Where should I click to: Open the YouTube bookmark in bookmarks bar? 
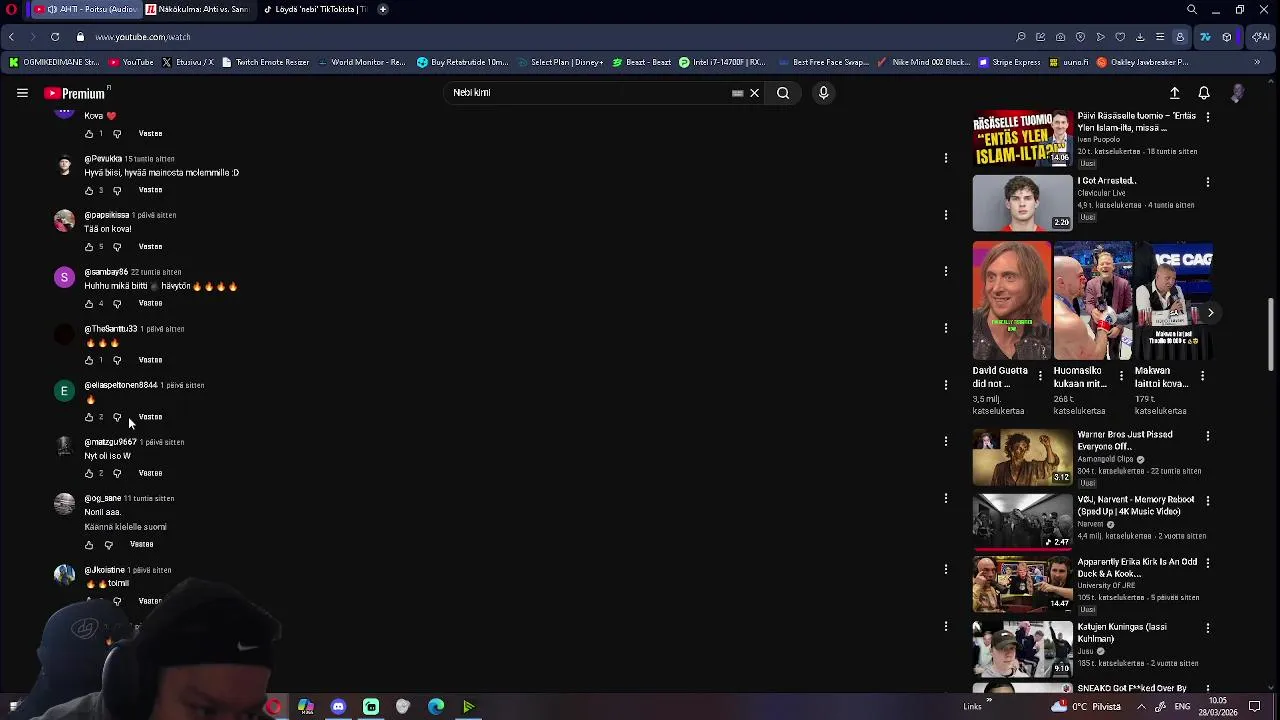131,62
